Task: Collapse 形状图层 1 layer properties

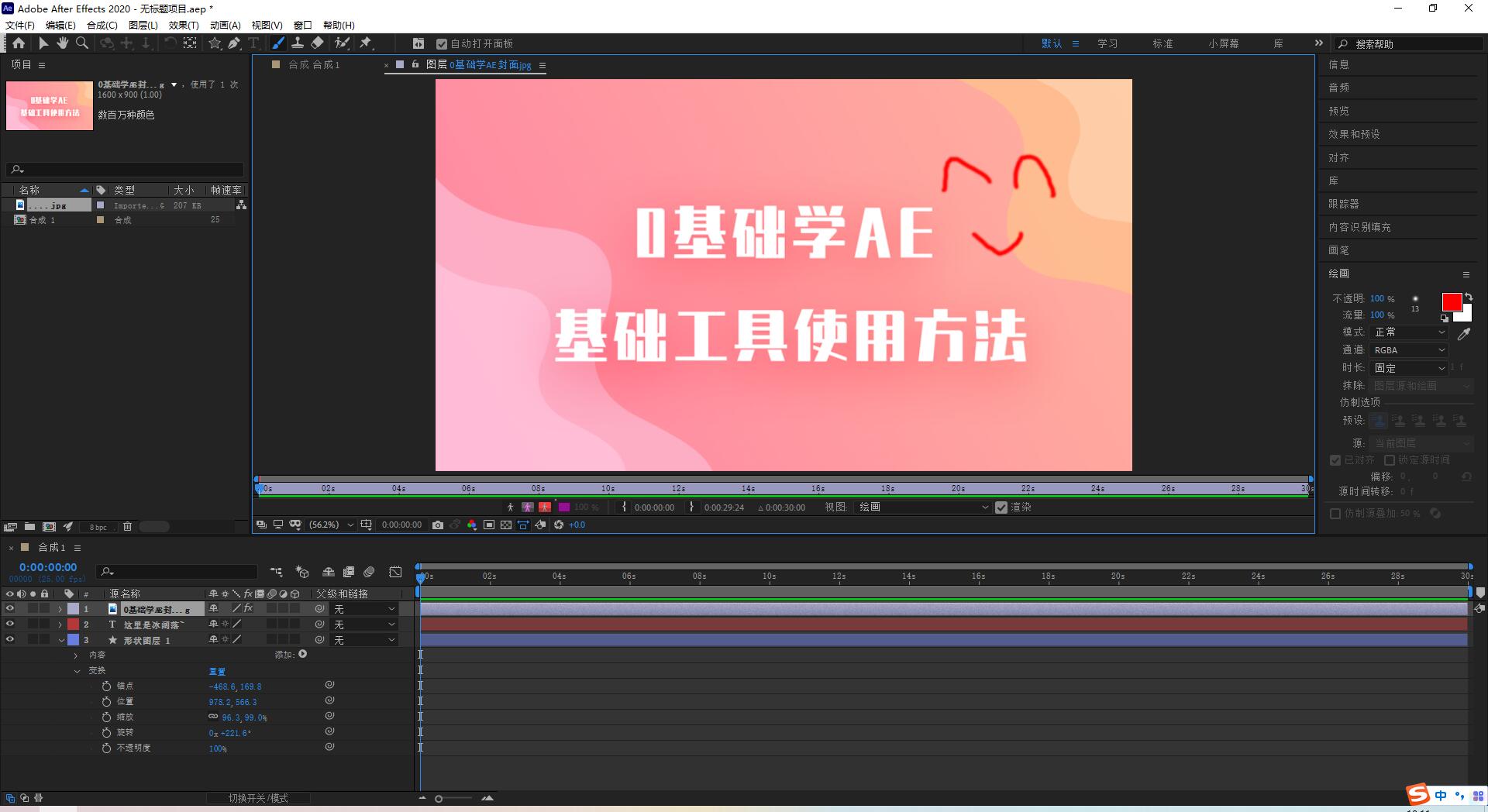Action: coord(60,640)
